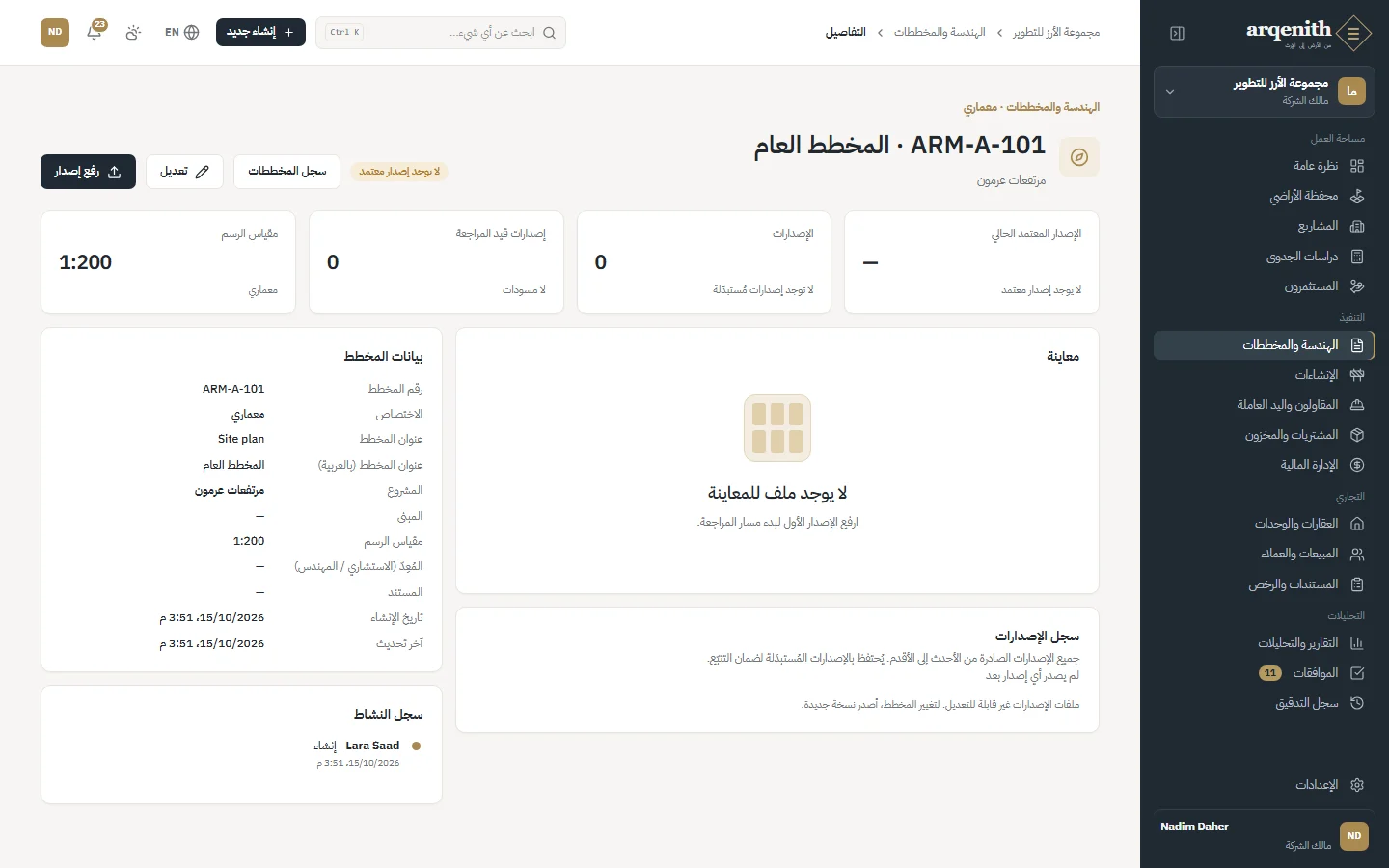Click the الإدارة المالية dollar icon

click(x=1357, y=465)
